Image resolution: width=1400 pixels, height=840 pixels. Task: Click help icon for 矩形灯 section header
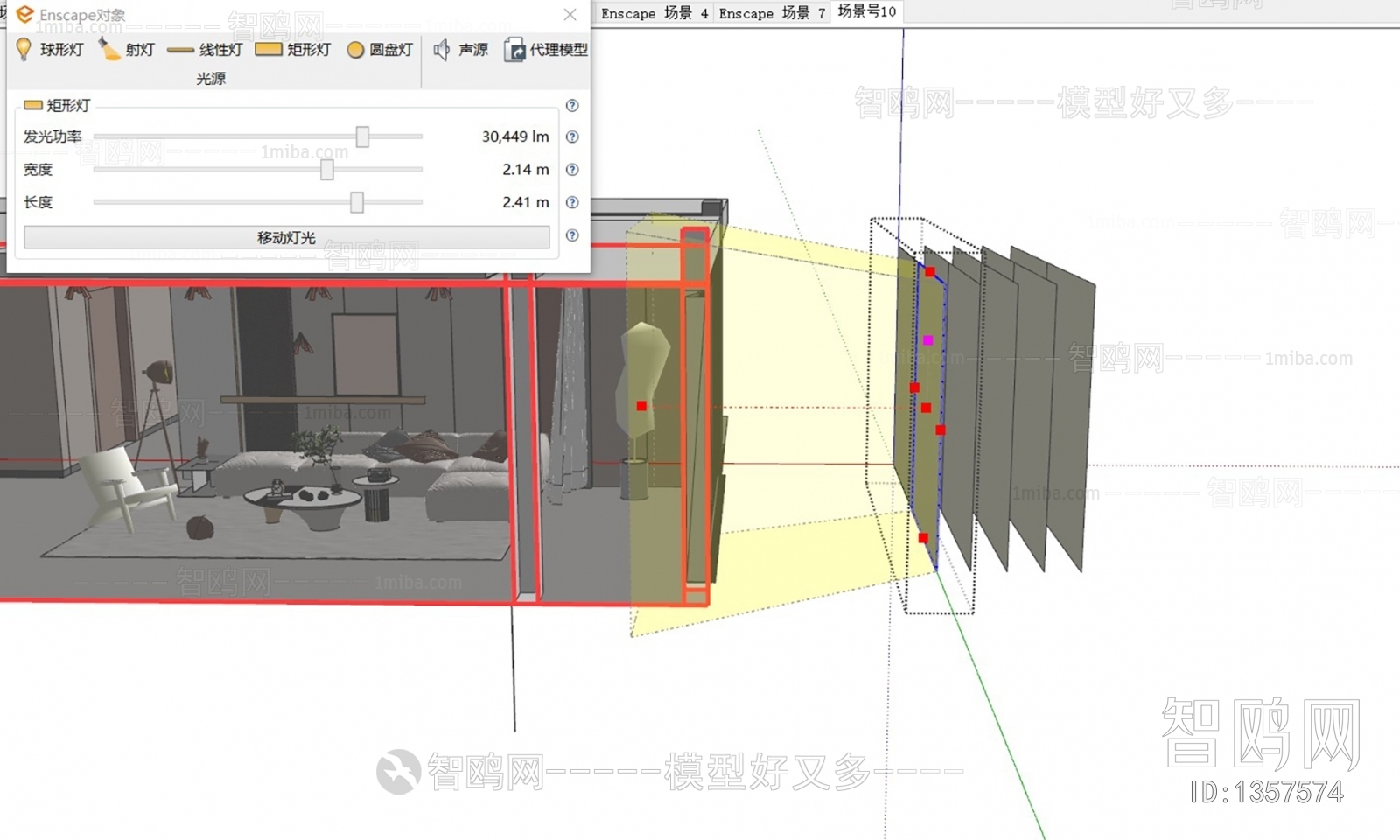572,105
